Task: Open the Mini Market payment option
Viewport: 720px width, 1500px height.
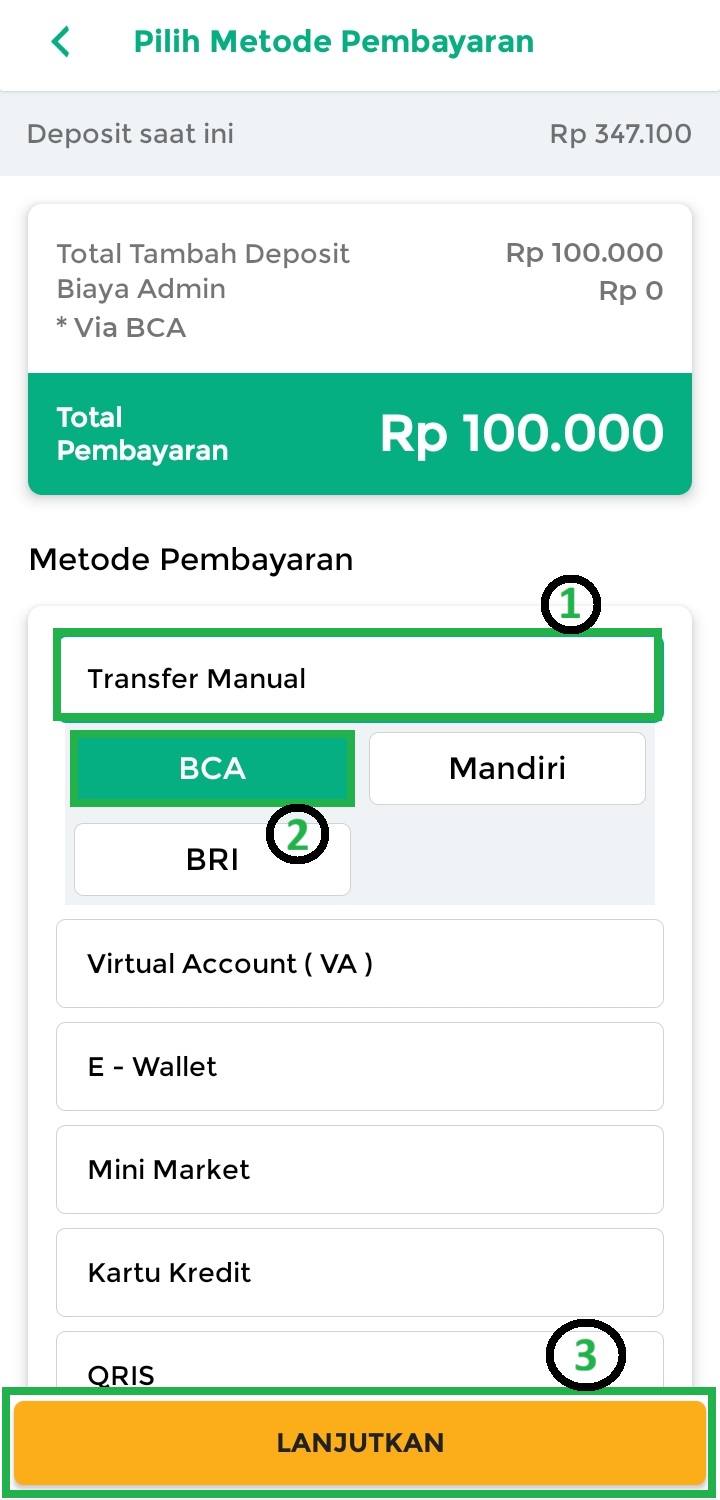Action: [360, 1170]
